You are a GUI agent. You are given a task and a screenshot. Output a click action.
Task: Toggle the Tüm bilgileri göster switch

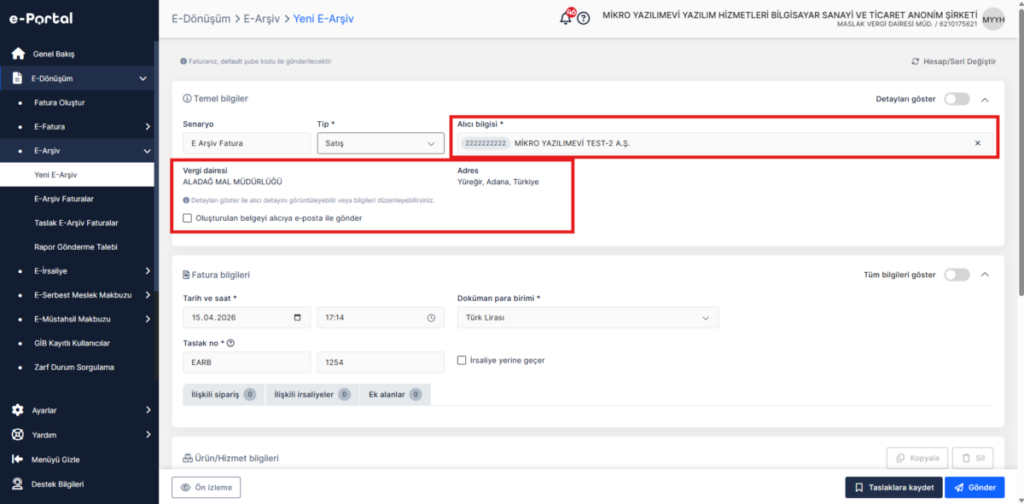[x=957, y=275]
